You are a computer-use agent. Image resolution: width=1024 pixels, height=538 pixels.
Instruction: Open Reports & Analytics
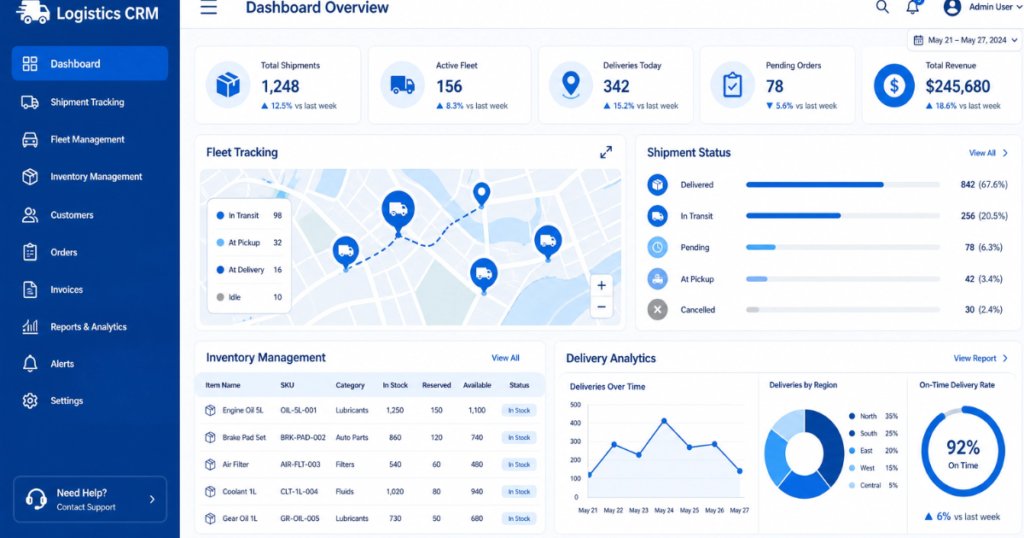pyautogui.click(x=89, y=326)
